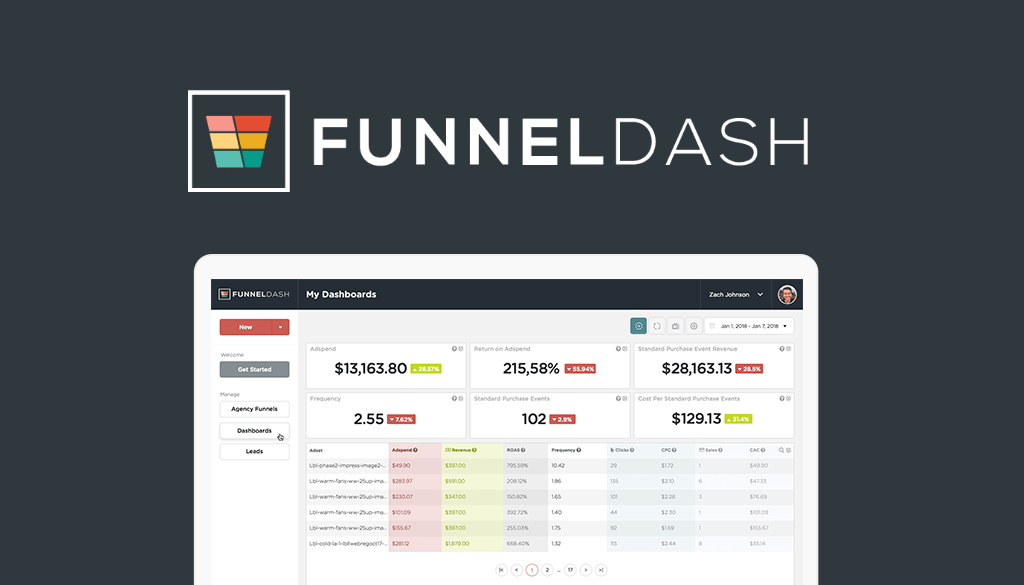Screen dimensions: 1024x585
Task: Click settings icon on Cost Per Standard Purchase Events card
Action: [788, 398]
